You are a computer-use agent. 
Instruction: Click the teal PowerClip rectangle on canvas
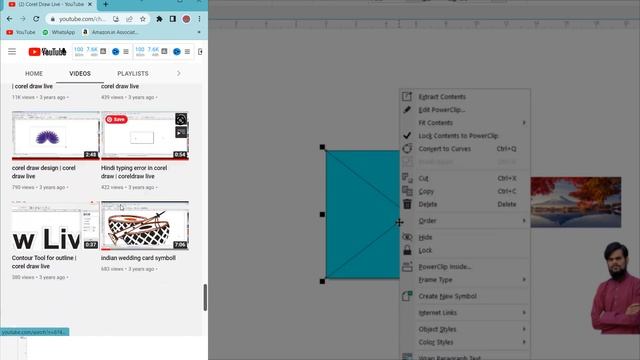pyautogui.click(x=362, y=214)
